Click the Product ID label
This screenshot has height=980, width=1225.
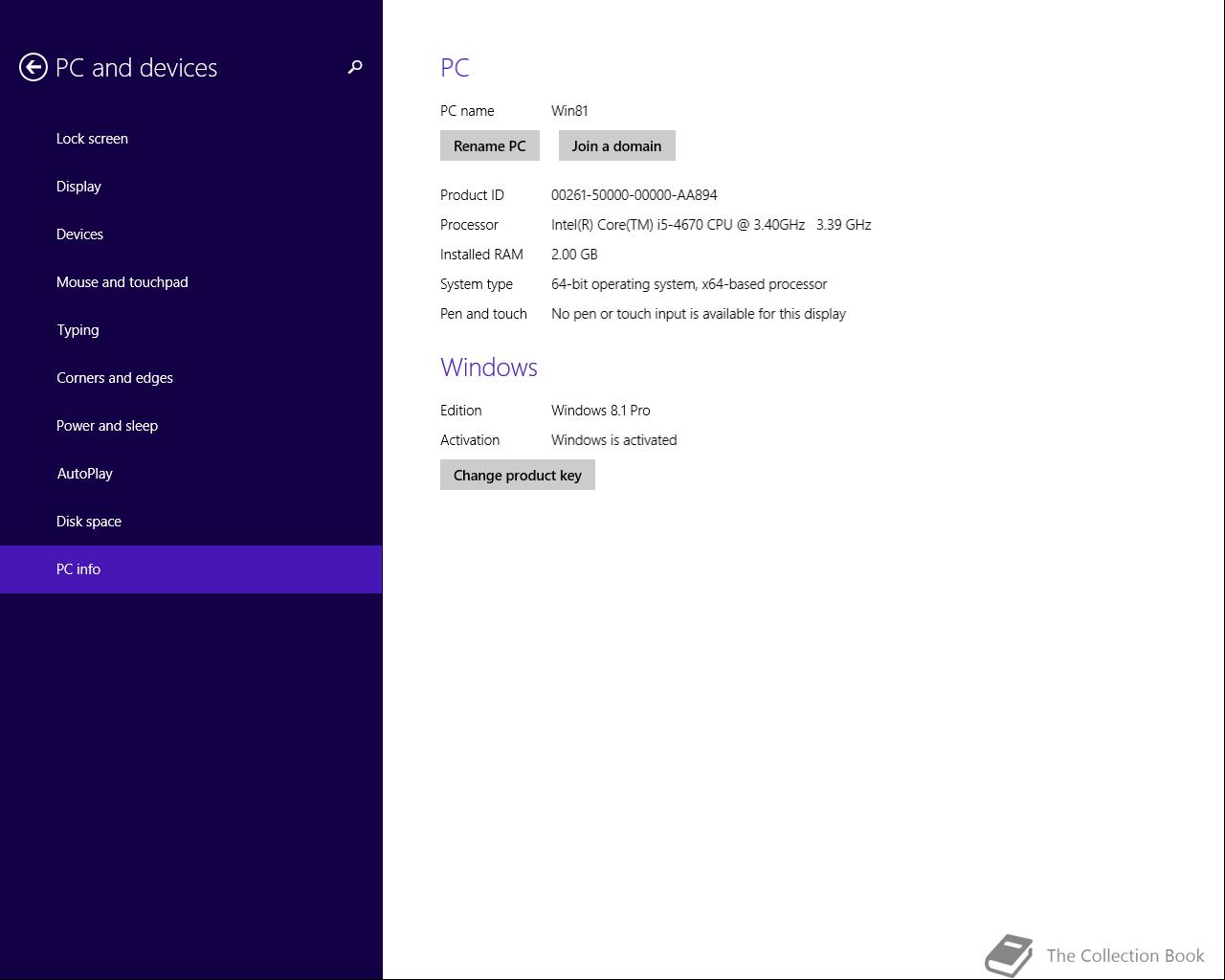472,195
